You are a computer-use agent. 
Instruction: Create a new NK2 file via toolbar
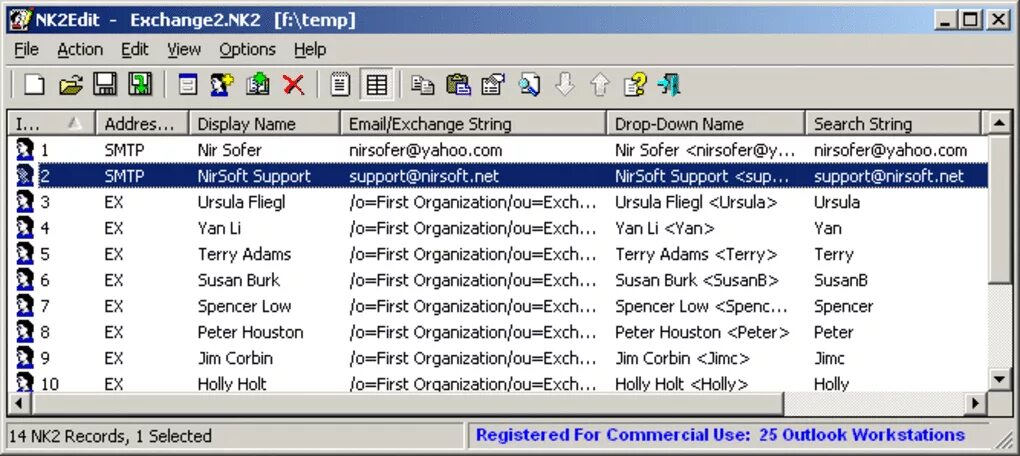(34, 85)
